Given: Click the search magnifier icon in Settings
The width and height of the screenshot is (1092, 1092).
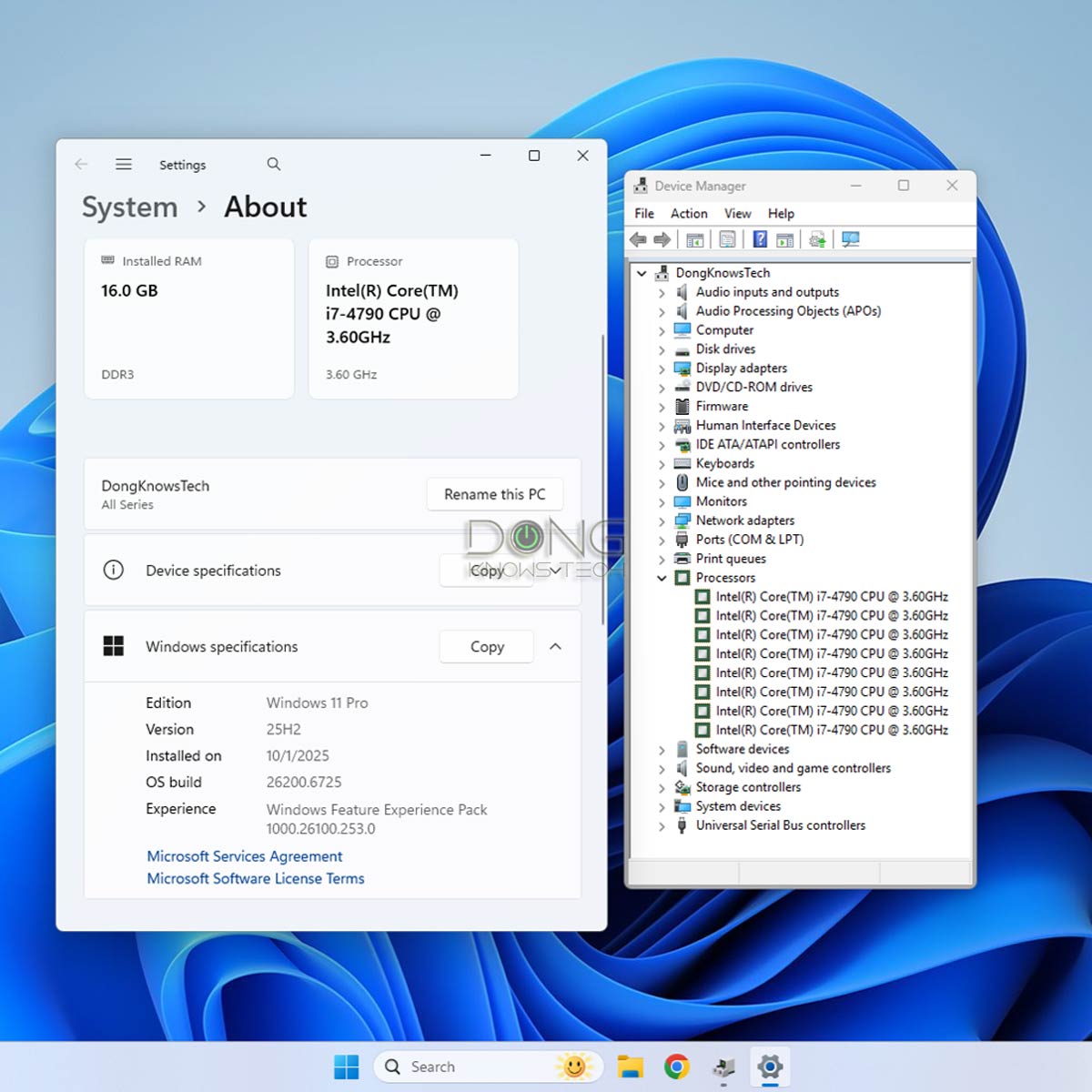Looking at the screenshot, I should (x=274, y=165).
